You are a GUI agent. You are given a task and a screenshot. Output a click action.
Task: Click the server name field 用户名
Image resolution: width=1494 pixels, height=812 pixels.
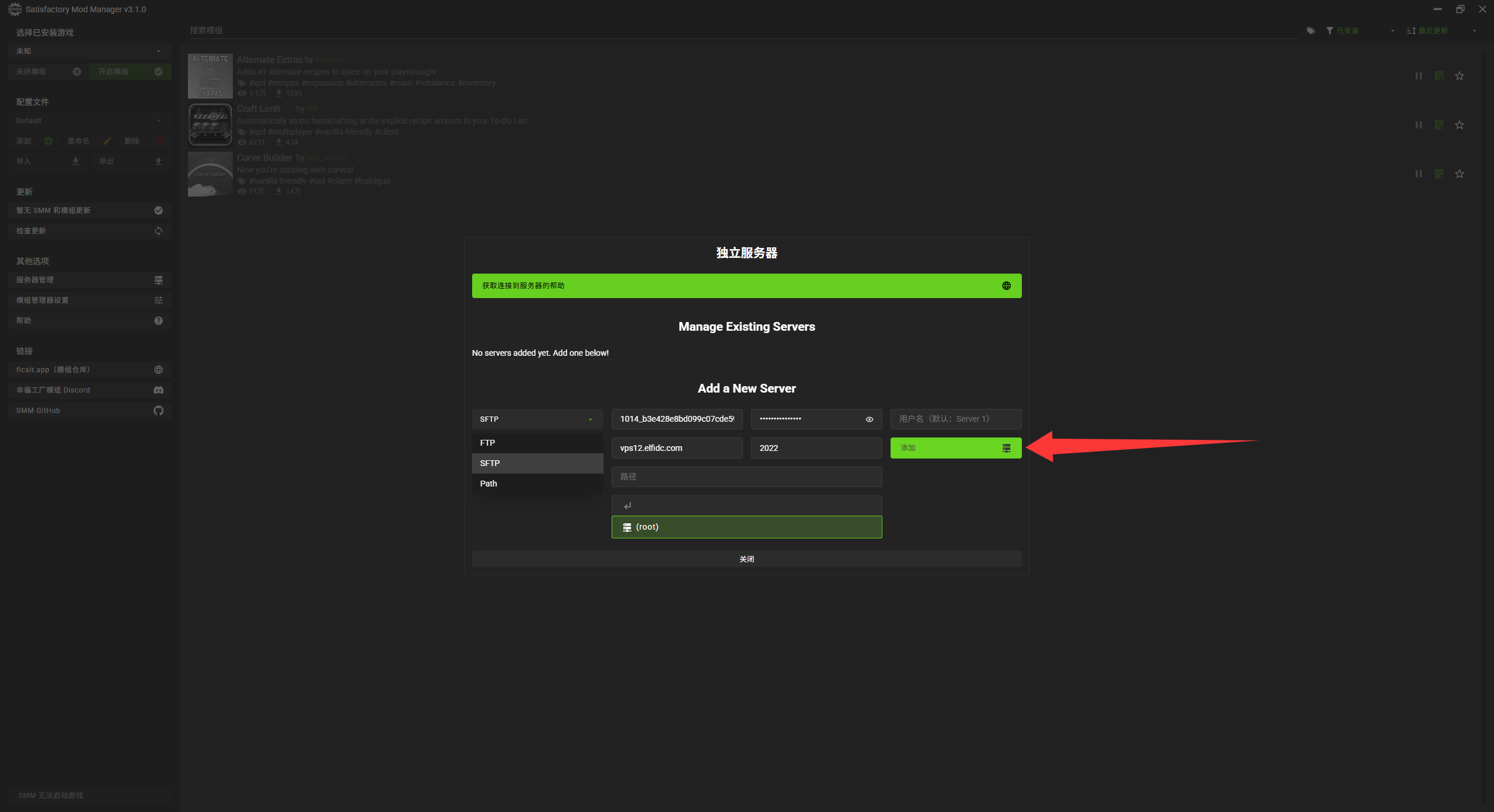(955, 419)
